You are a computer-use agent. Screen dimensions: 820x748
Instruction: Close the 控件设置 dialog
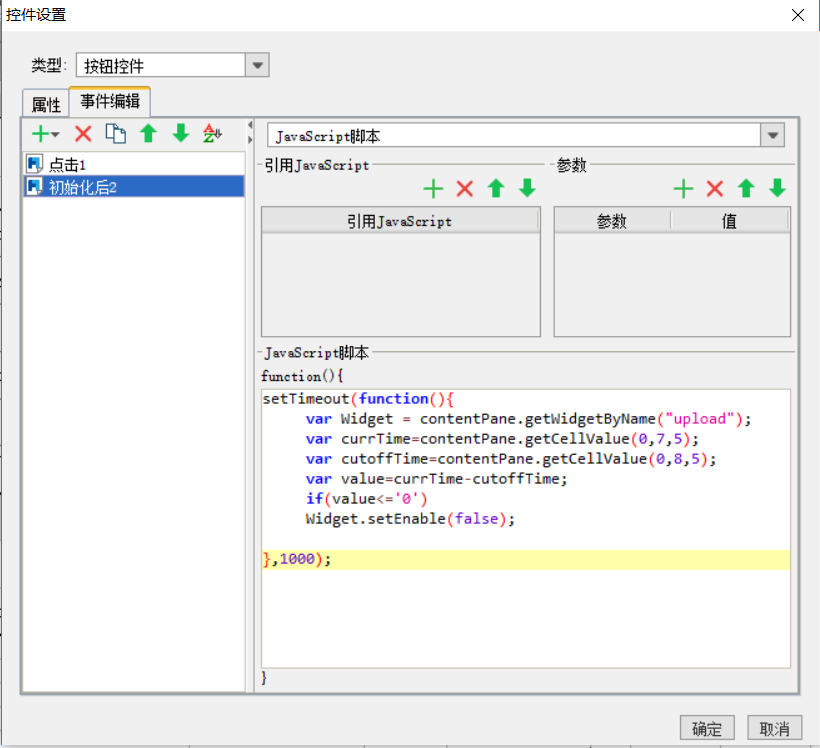click(798, 15)
